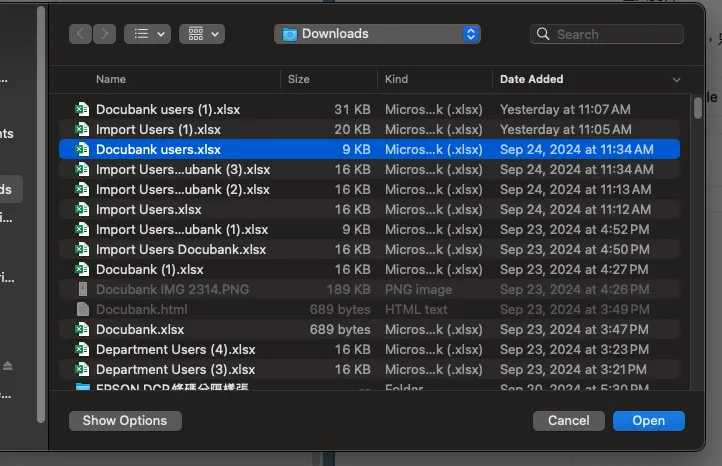
Task: Click Excel icon of Department Users (4).xlsx
Action: (83, 349)
